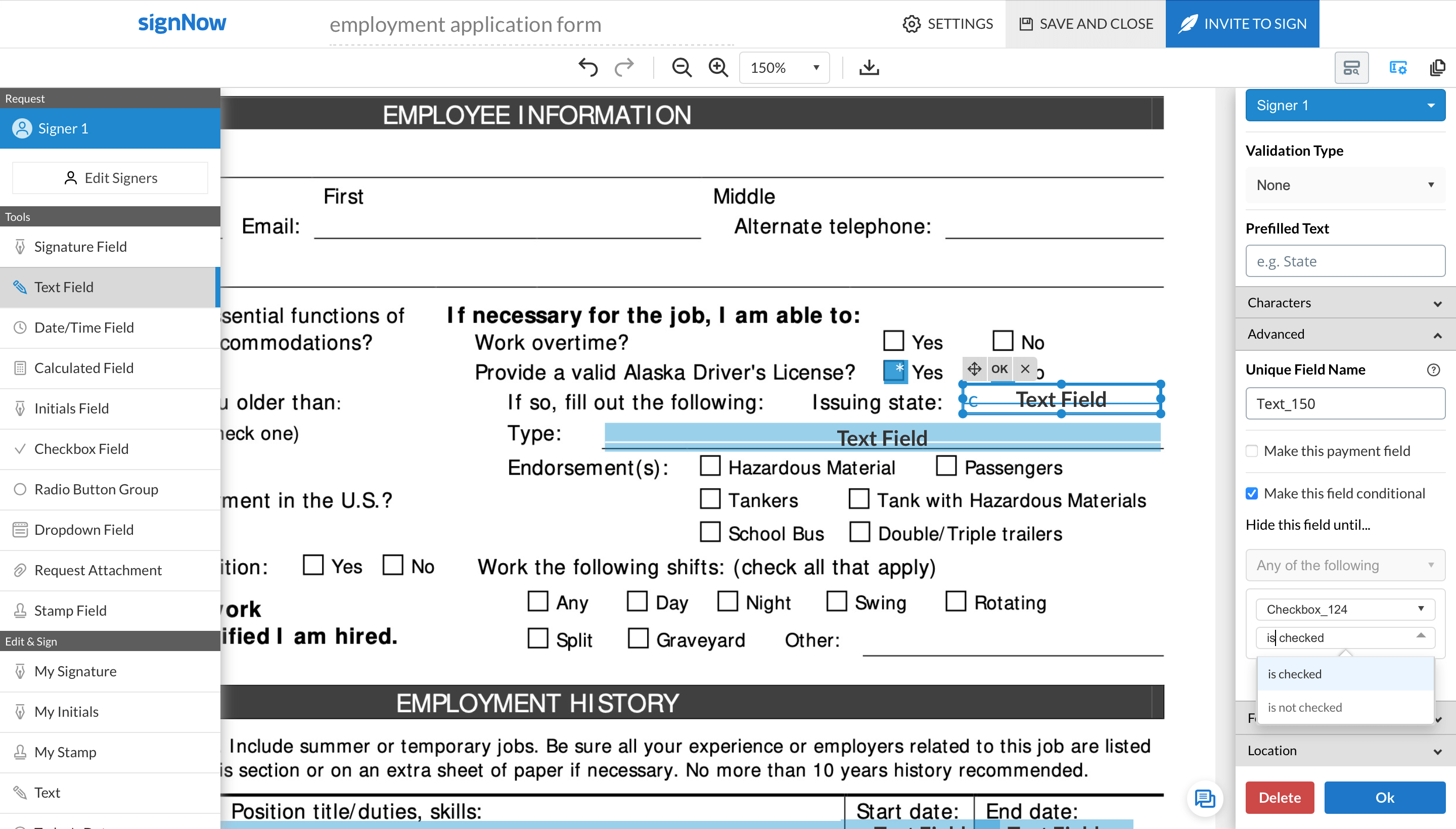Toggle the Alaska Driver's License Yes checkbox

pyautogui.click(x=894, y=371)
